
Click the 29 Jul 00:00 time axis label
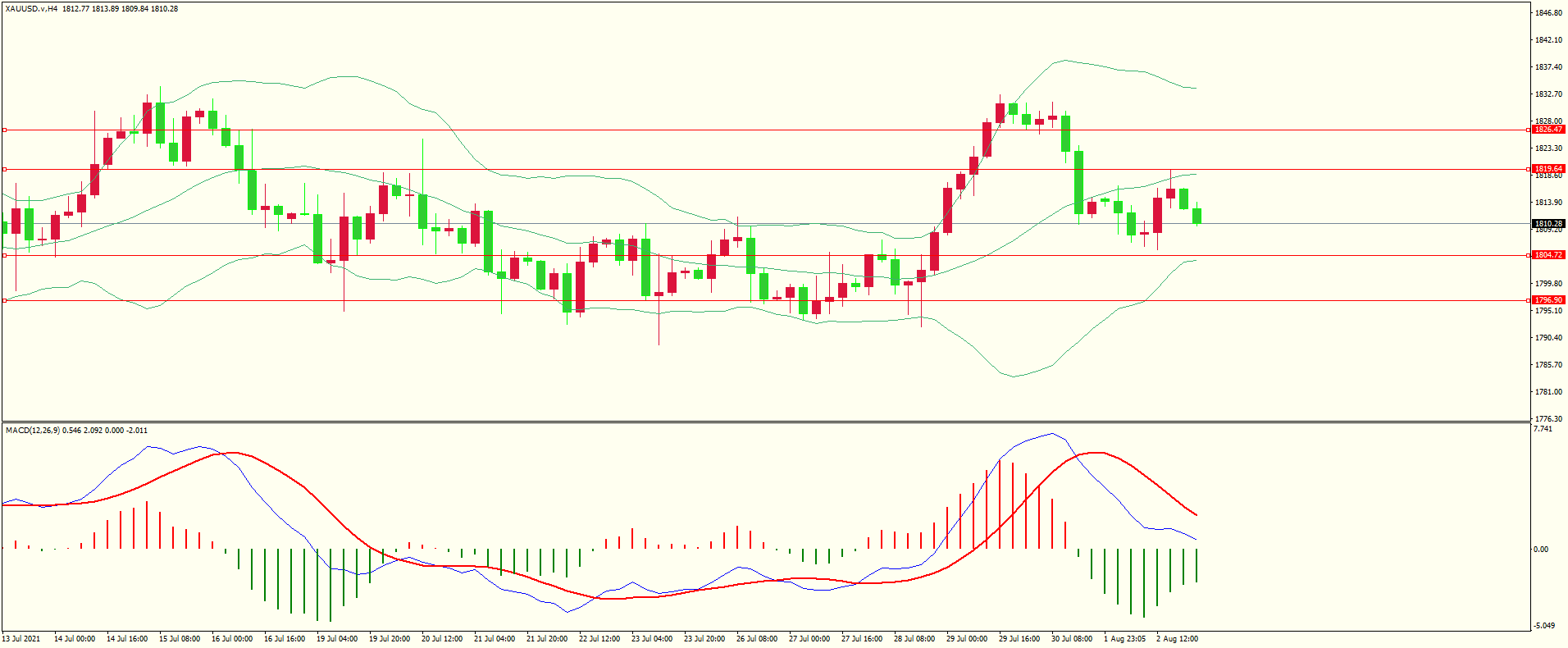click(967, 638)
